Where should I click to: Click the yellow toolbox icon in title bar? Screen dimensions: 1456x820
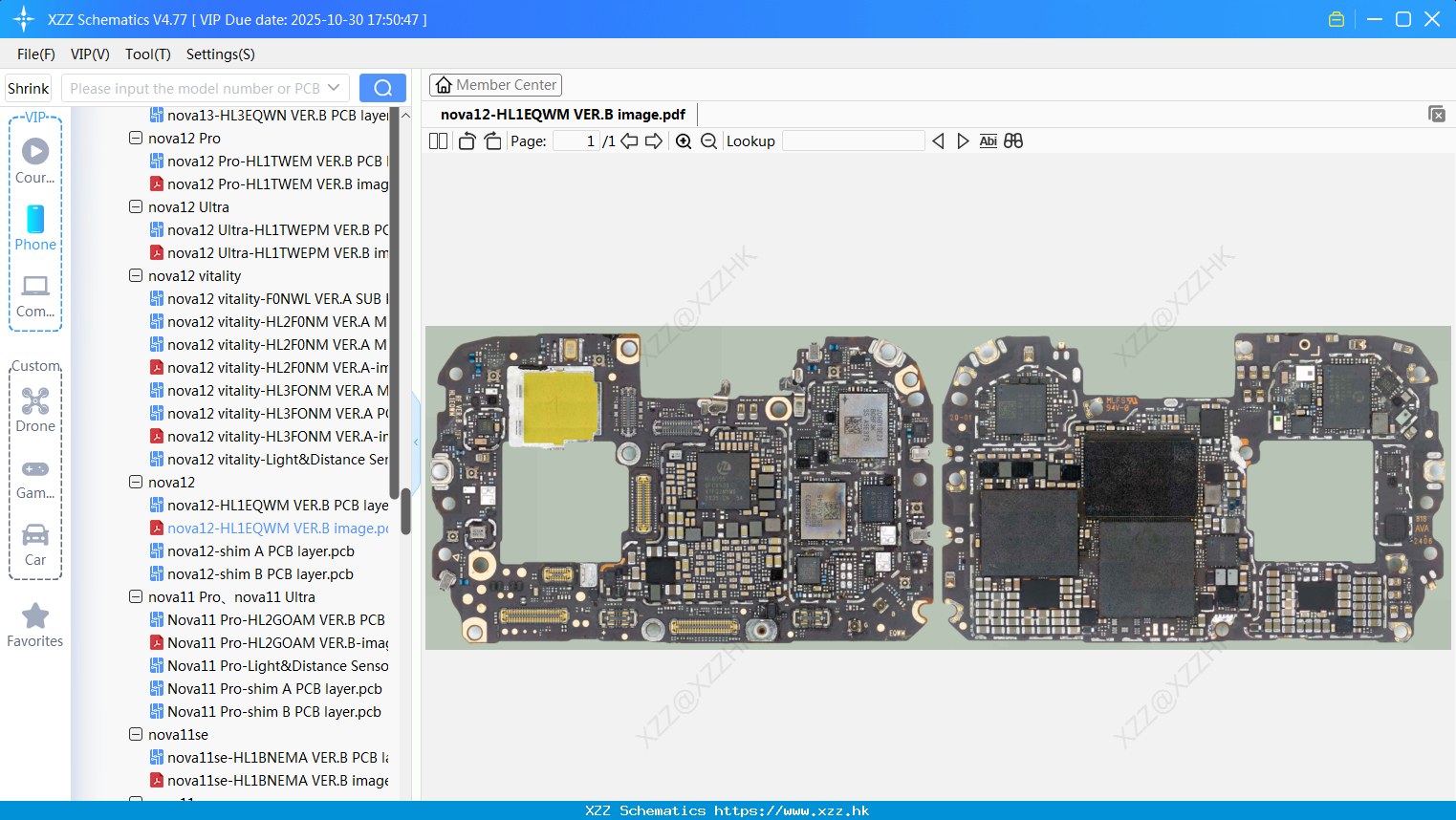click(1336, 19)
